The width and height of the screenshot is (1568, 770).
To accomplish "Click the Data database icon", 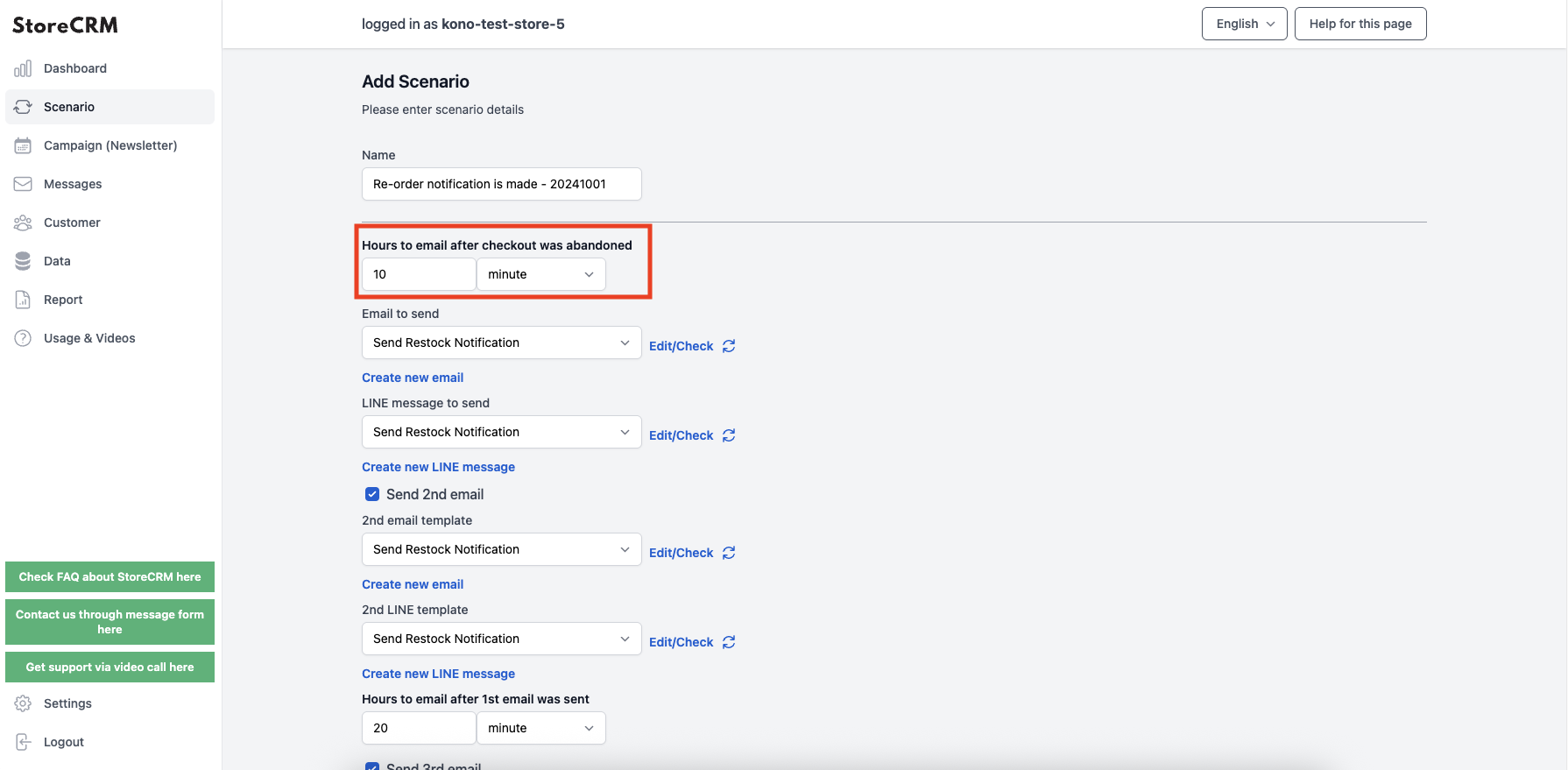I will click(23, 261).
